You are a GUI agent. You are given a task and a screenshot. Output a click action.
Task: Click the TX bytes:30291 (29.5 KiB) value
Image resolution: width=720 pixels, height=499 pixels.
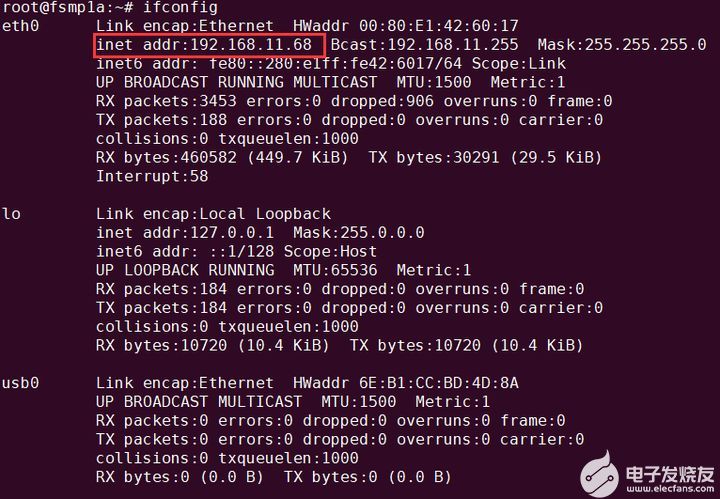(x=485, y=157)
